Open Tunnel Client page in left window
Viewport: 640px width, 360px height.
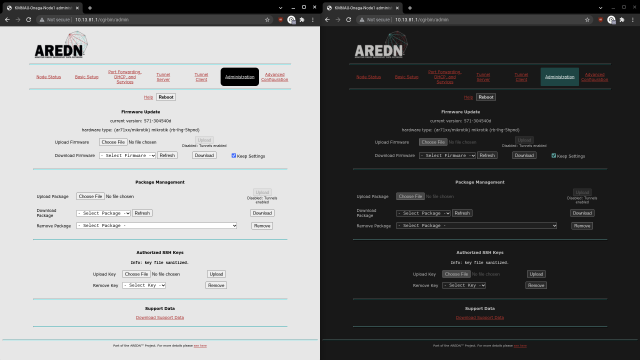pyautogui.click(x=201, y=77)
